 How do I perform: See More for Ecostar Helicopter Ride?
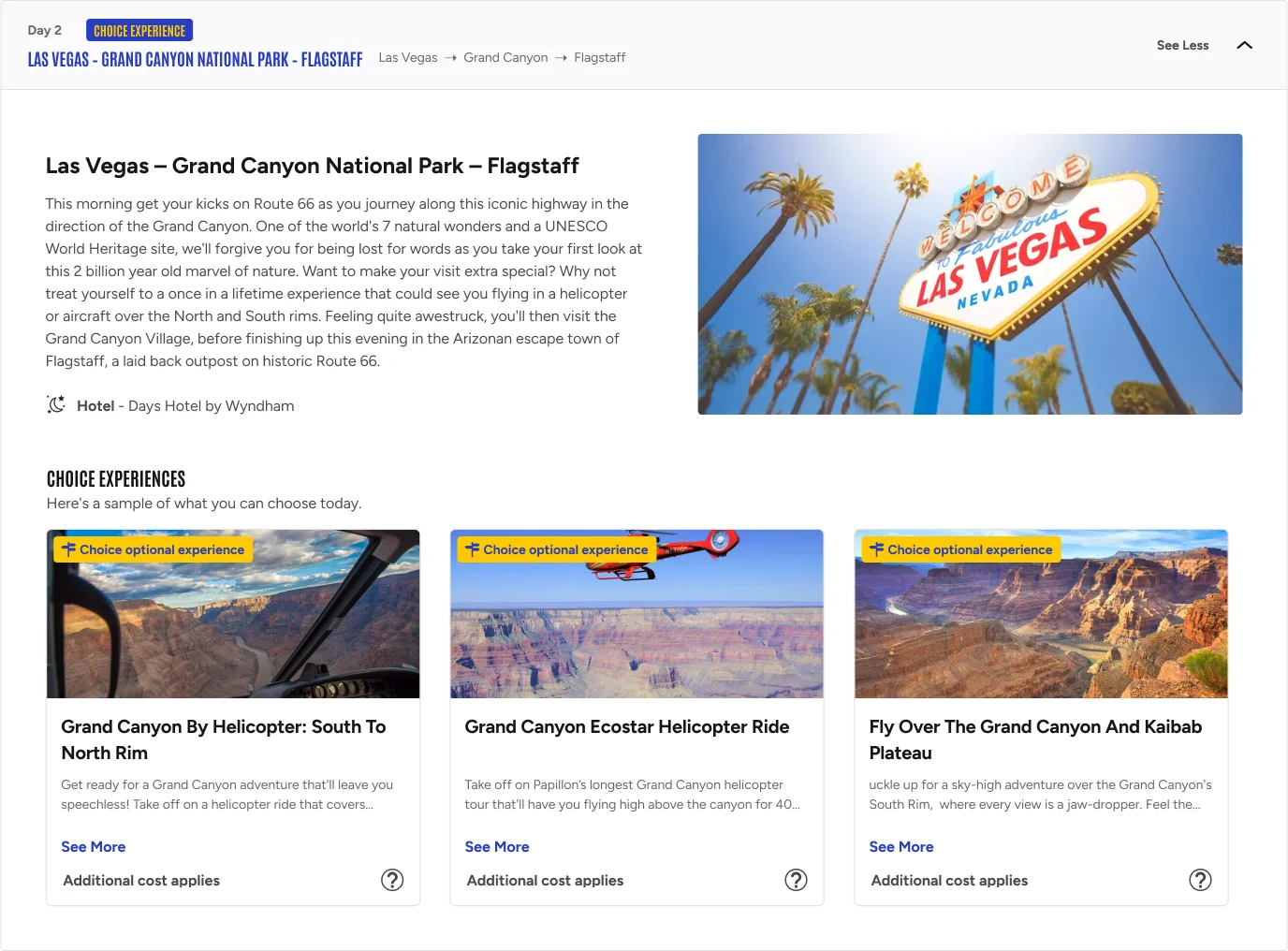point(497,847)
